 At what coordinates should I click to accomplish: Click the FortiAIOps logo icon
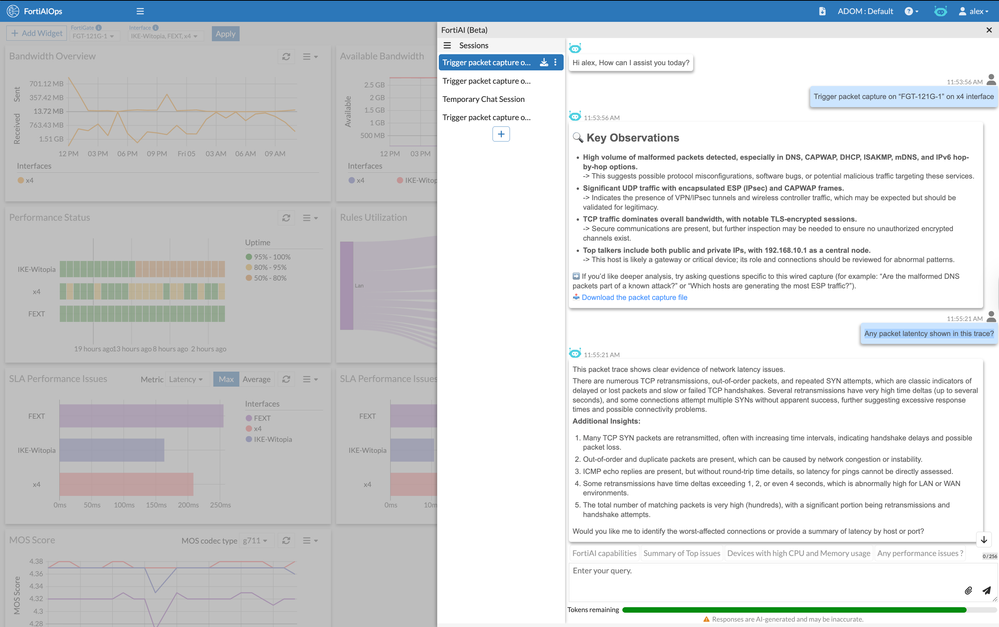point(12,11)
